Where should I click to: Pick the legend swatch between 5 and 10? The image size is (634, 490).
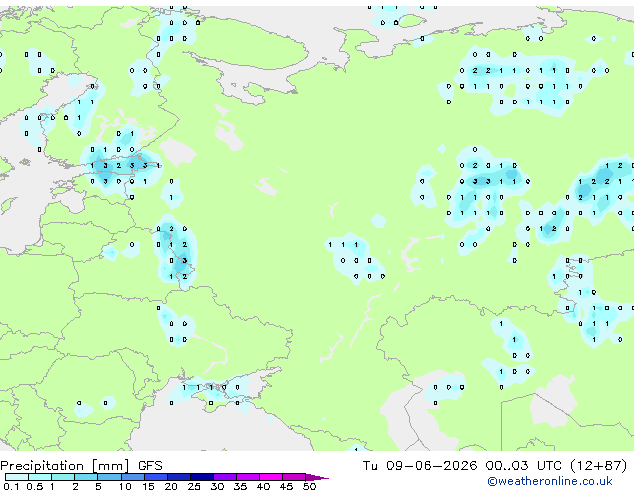click(x=110, y=477)
